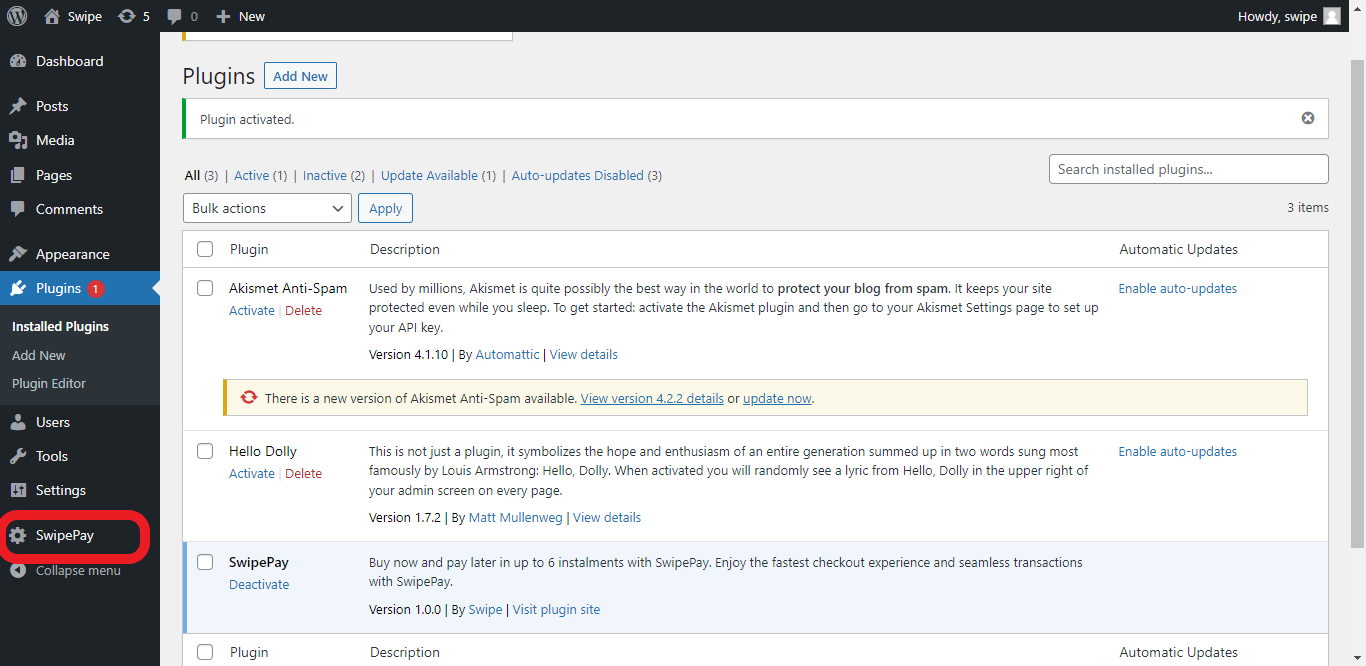
Task: Open the WordPress logo menu
Action: [x=17, y=16]
